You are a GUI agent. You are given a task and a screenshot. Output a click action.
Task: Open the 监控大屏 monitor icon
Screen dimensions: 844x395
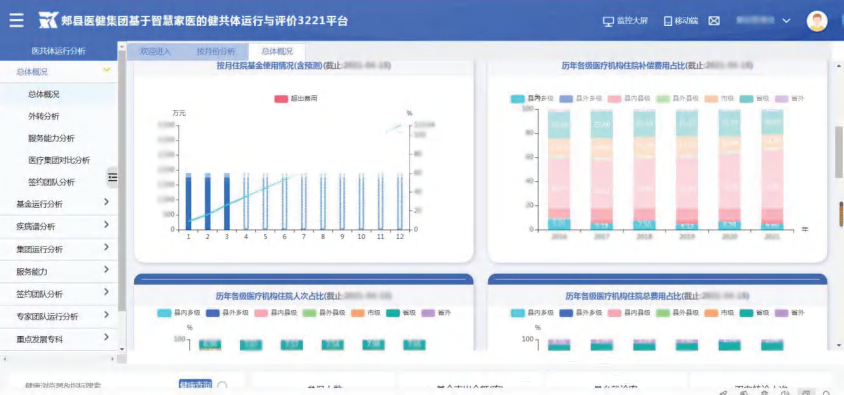pyautogui.click(x=608, y=21)
